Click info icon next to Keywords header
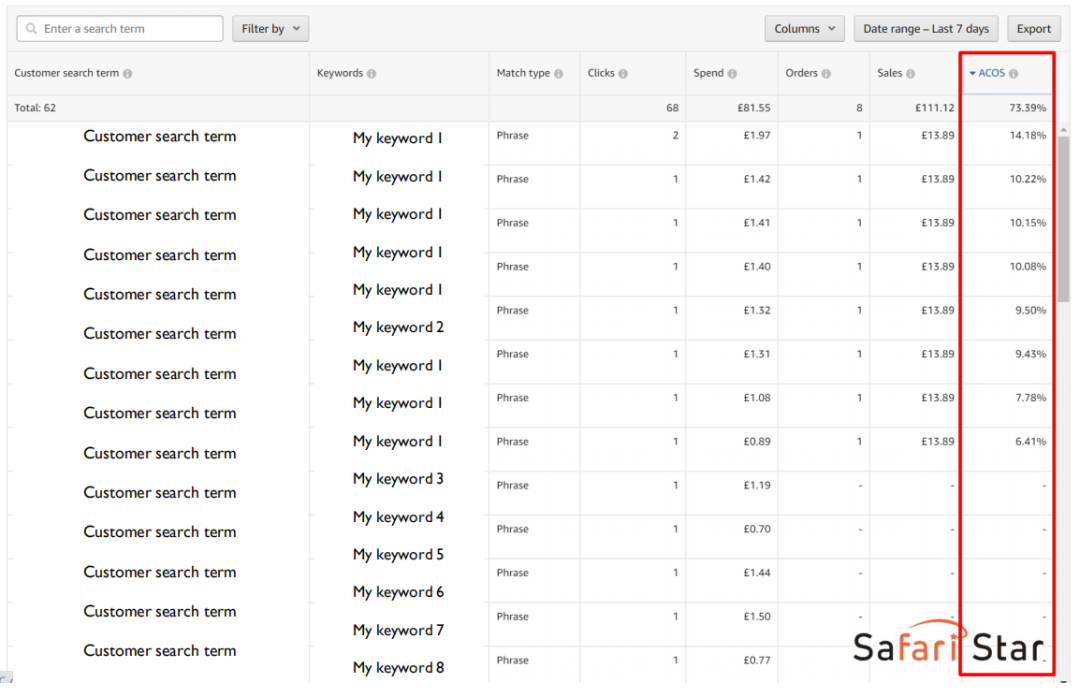Image resolution: width=1080 pixels, height=697 pixels. coord(372,74)
